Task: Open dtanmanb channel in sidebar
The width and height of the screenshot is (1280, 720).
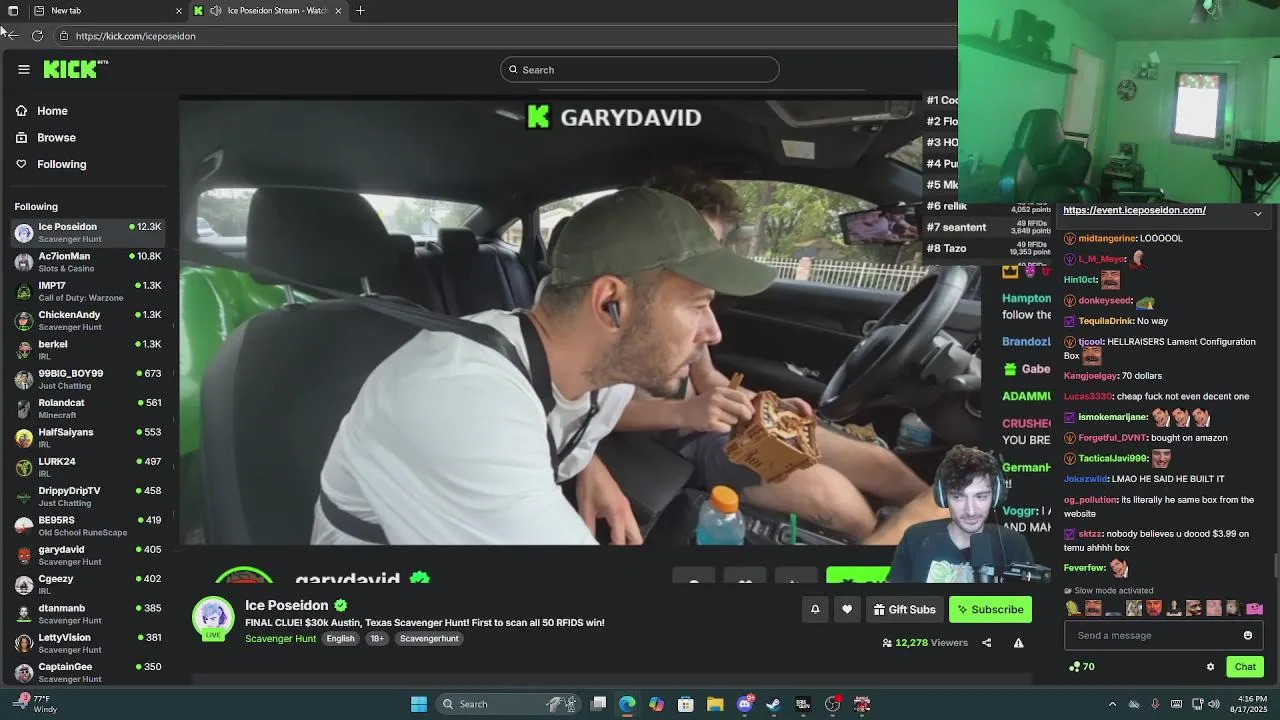Action: click(88, 614)
